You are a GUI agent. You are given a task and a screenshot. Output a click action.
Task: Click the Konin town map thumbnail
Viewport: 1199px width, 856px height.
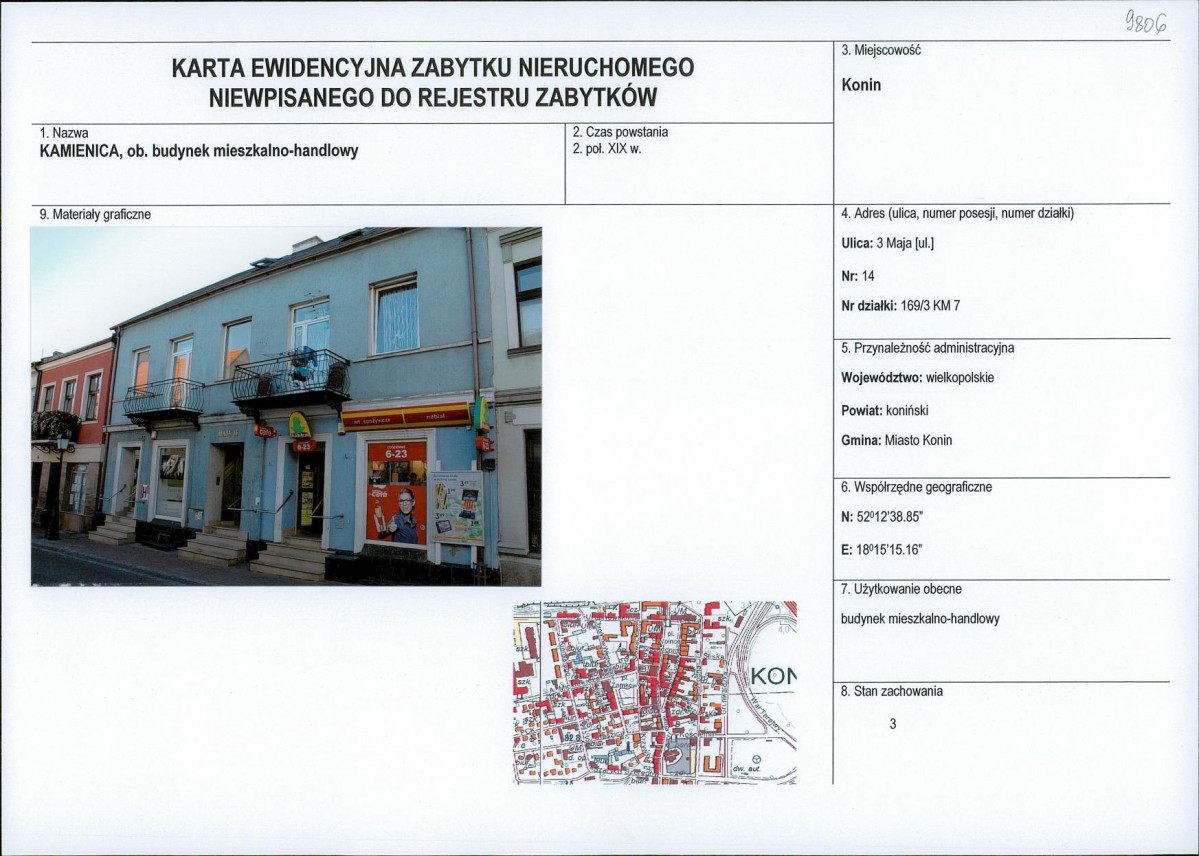pyautogui.click(x=655, y=692)
